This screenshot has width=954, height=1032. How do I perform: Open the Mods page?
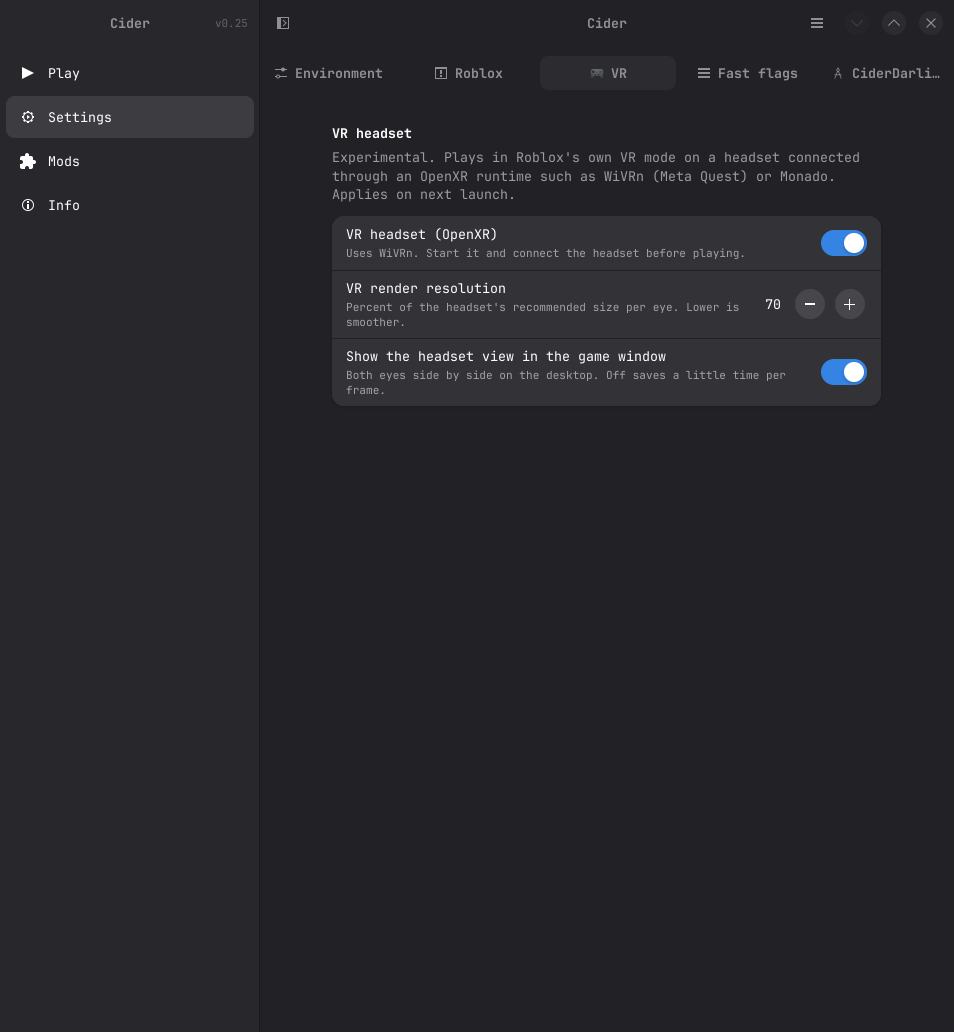tap(130, 161)
